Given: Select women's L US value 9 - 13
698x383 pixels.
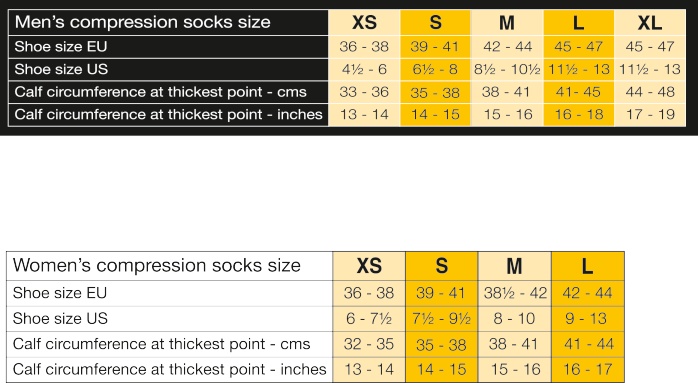Looking at the screenshot, I should pyautogui.click(x=586, y=318).
